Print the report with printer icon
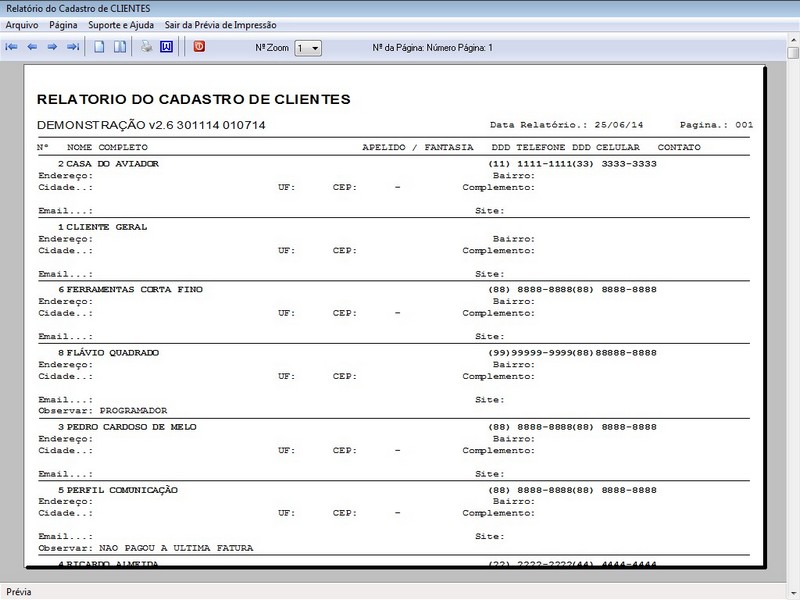This screenshot has height=600, width=800. coord(146,47)
